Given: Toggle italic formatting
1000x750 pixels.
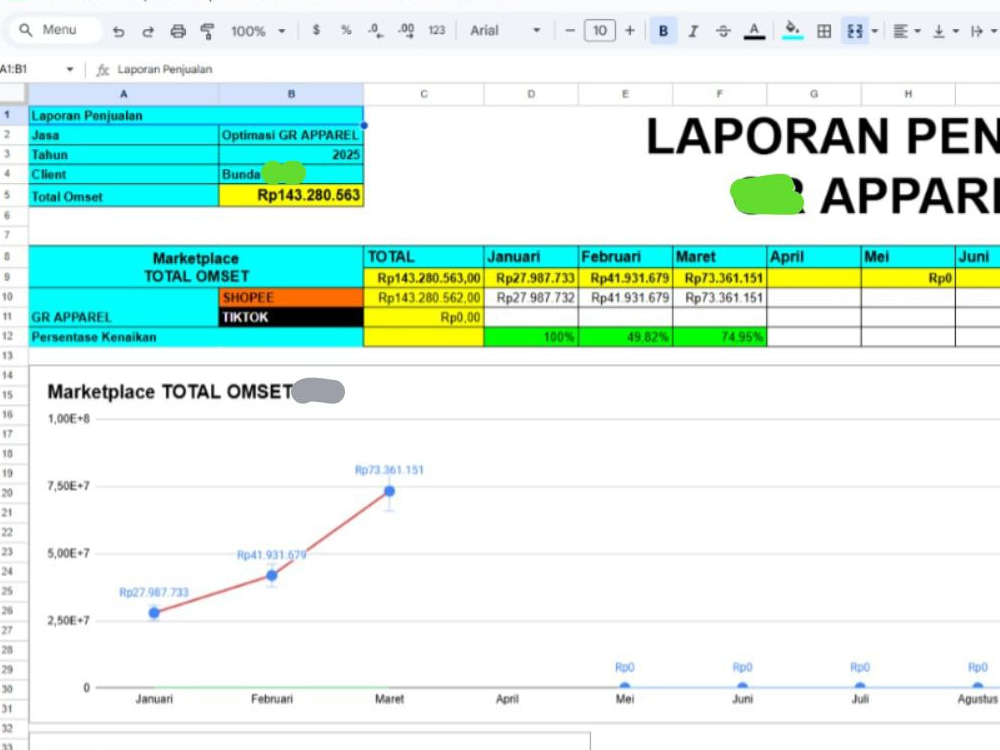Looking at the screenshot, I should tap(693, 31).
